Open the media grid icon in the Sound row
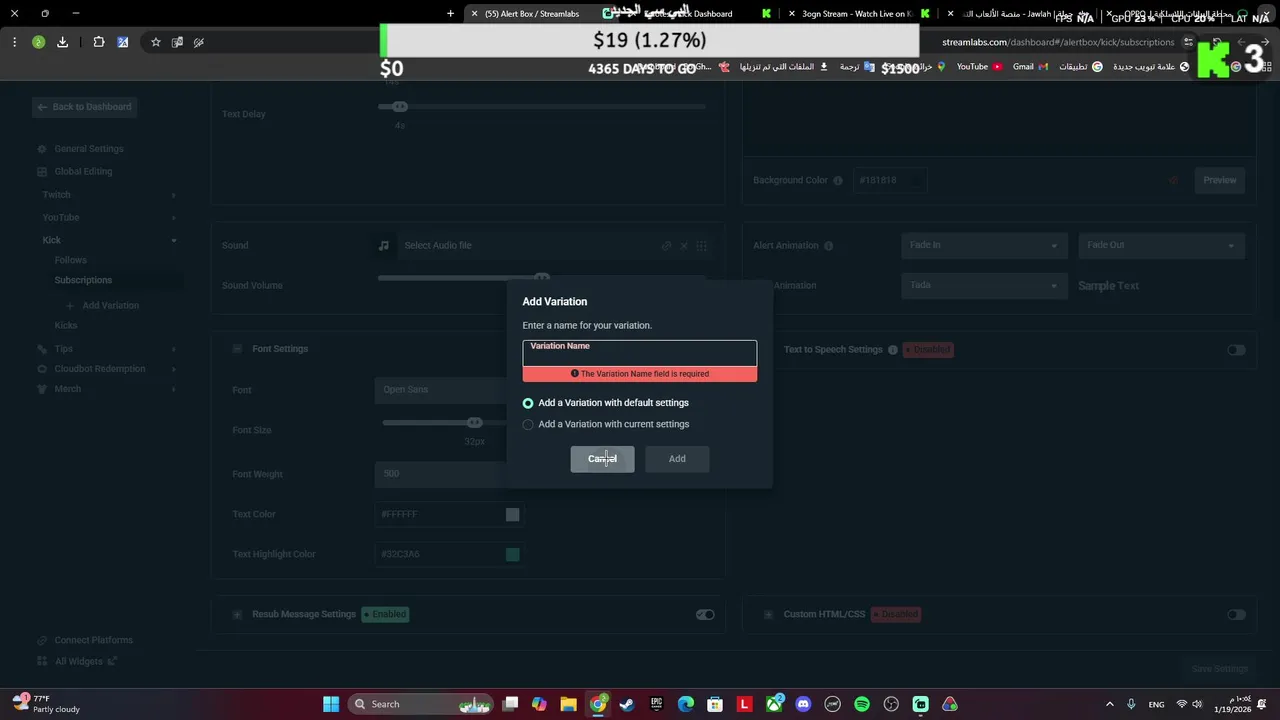 coord(702,246)
